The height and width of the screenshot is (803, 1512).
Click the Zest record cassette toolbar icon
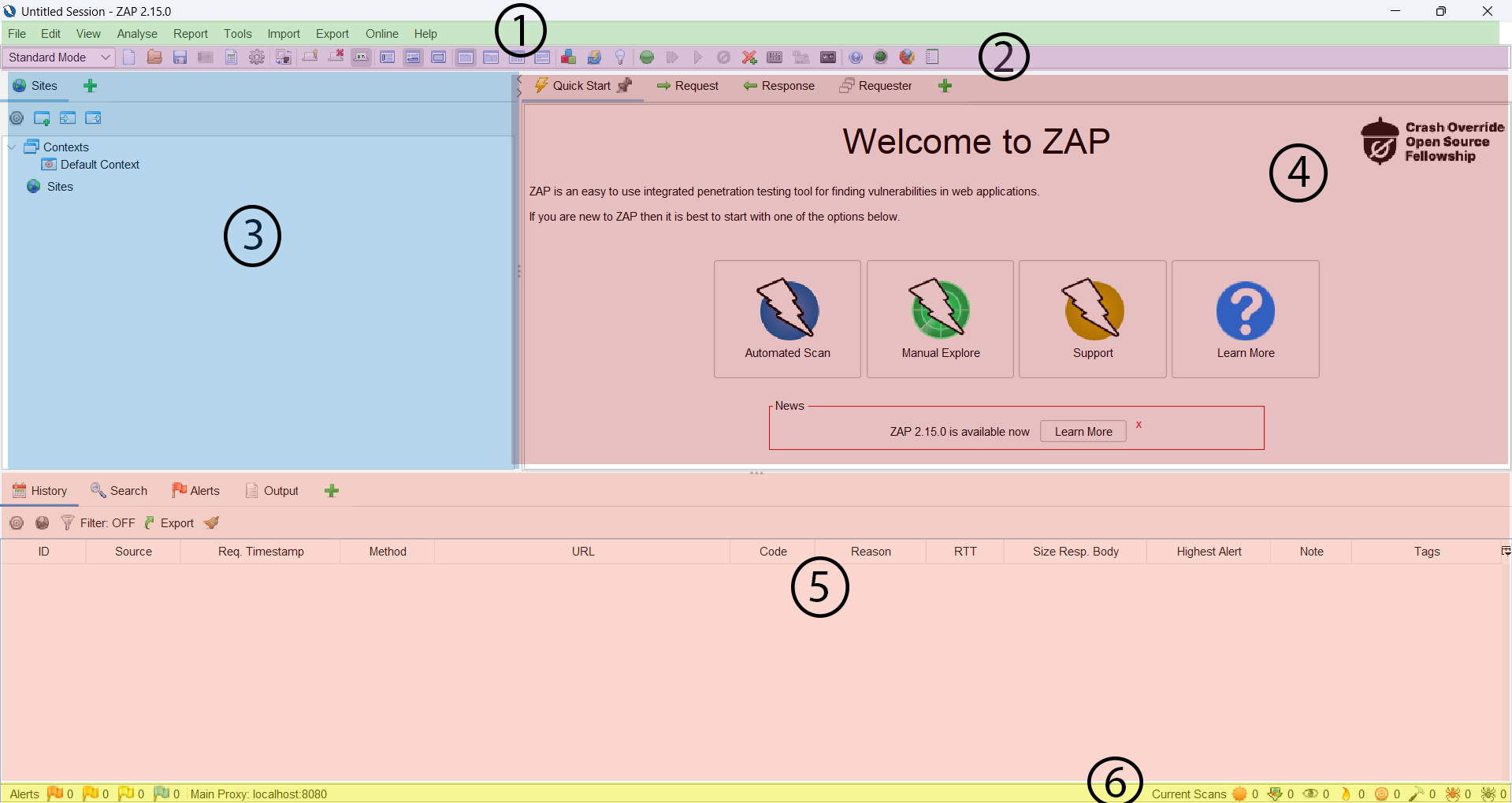tap(828, 57)
